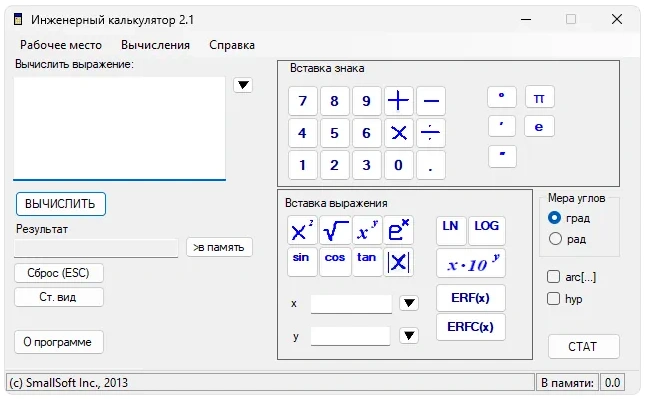Open the Справка menu
Screen dimensions: 646x399
point(232,45)
